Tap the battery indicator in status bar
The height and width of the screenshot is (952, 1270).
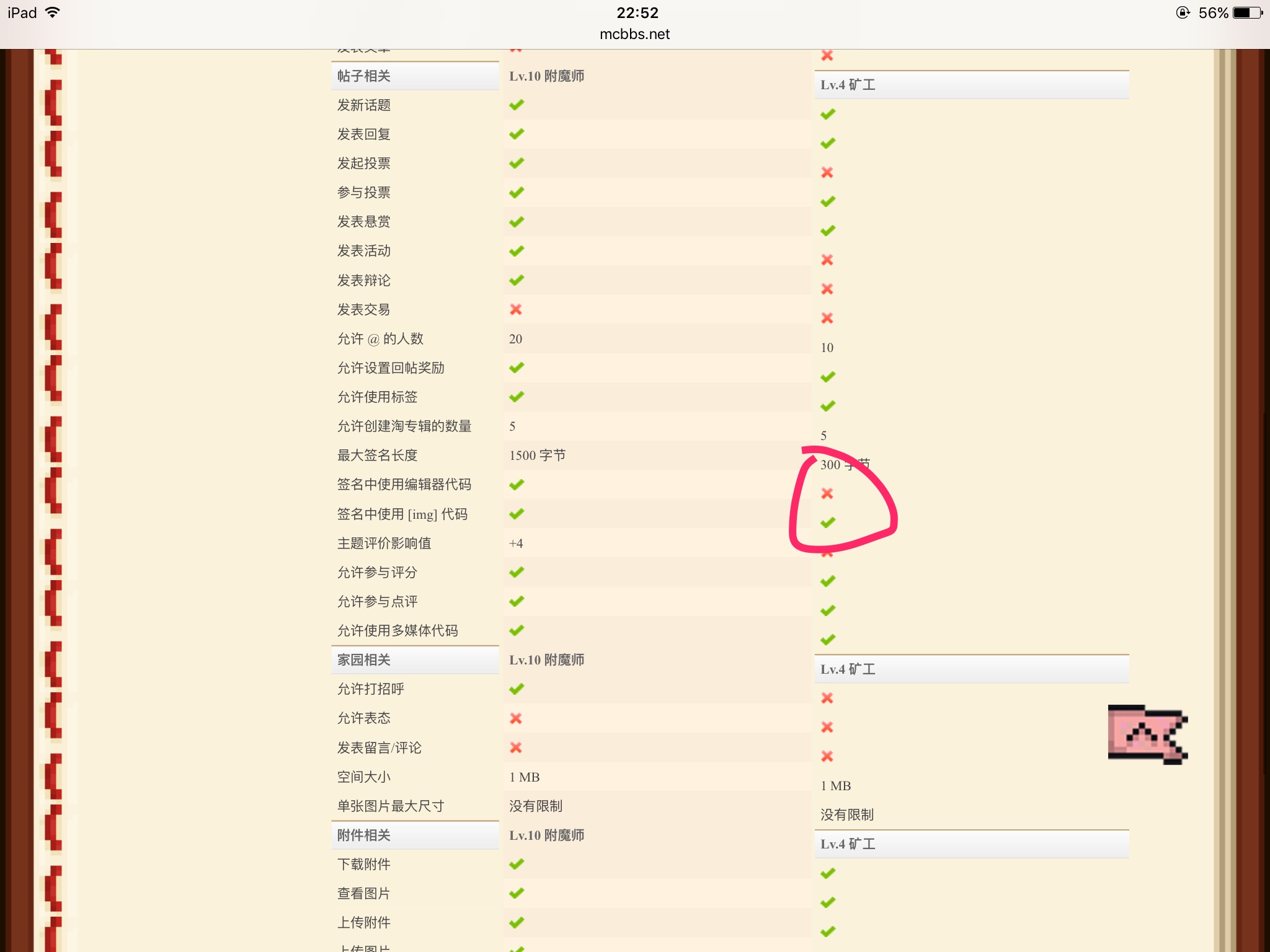(x=1247, y=12)
